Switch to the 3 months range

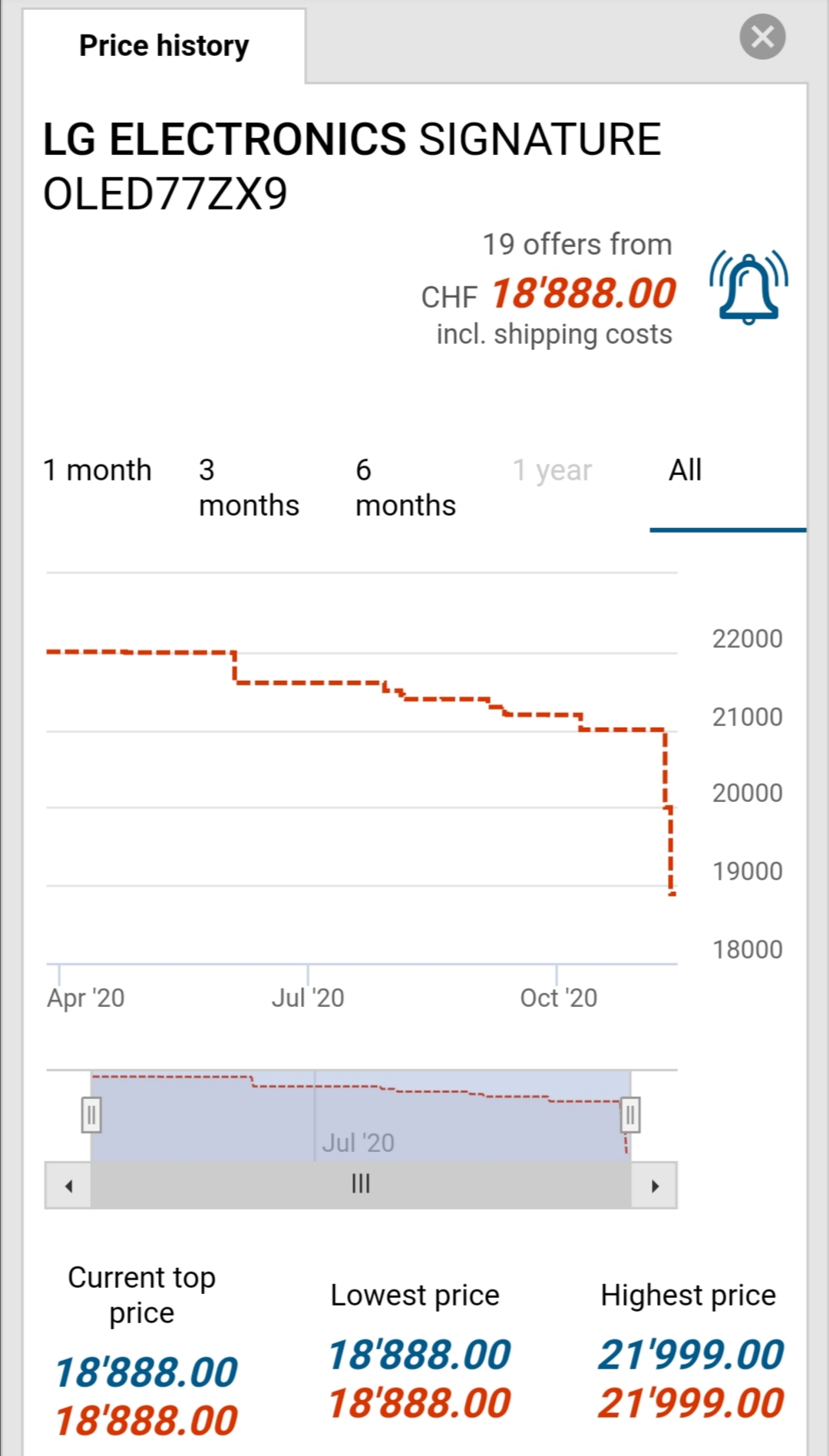249,488
